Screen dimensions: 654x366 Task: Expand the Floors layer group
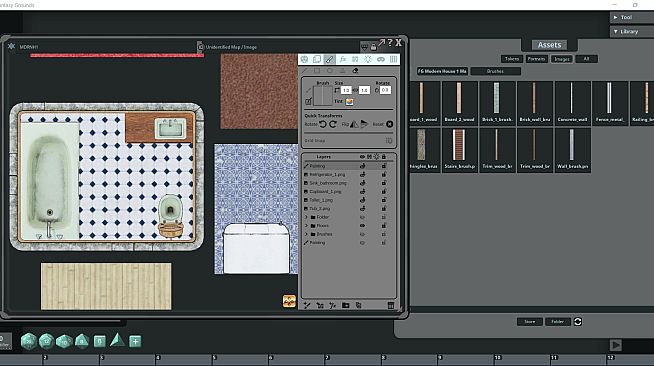tap(307, 226)
